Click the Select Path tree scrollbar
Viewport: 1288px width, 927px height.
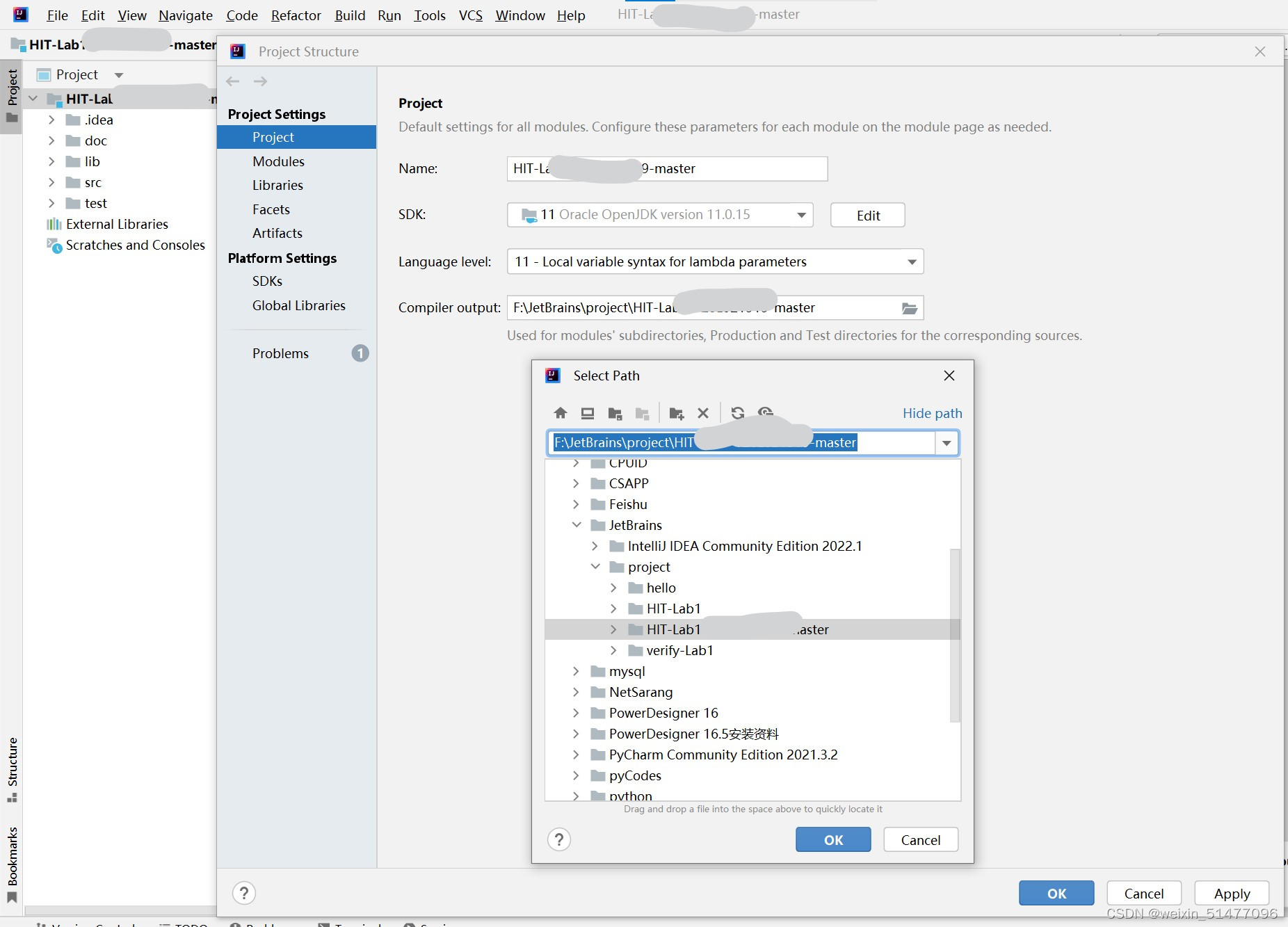point(955,636)
